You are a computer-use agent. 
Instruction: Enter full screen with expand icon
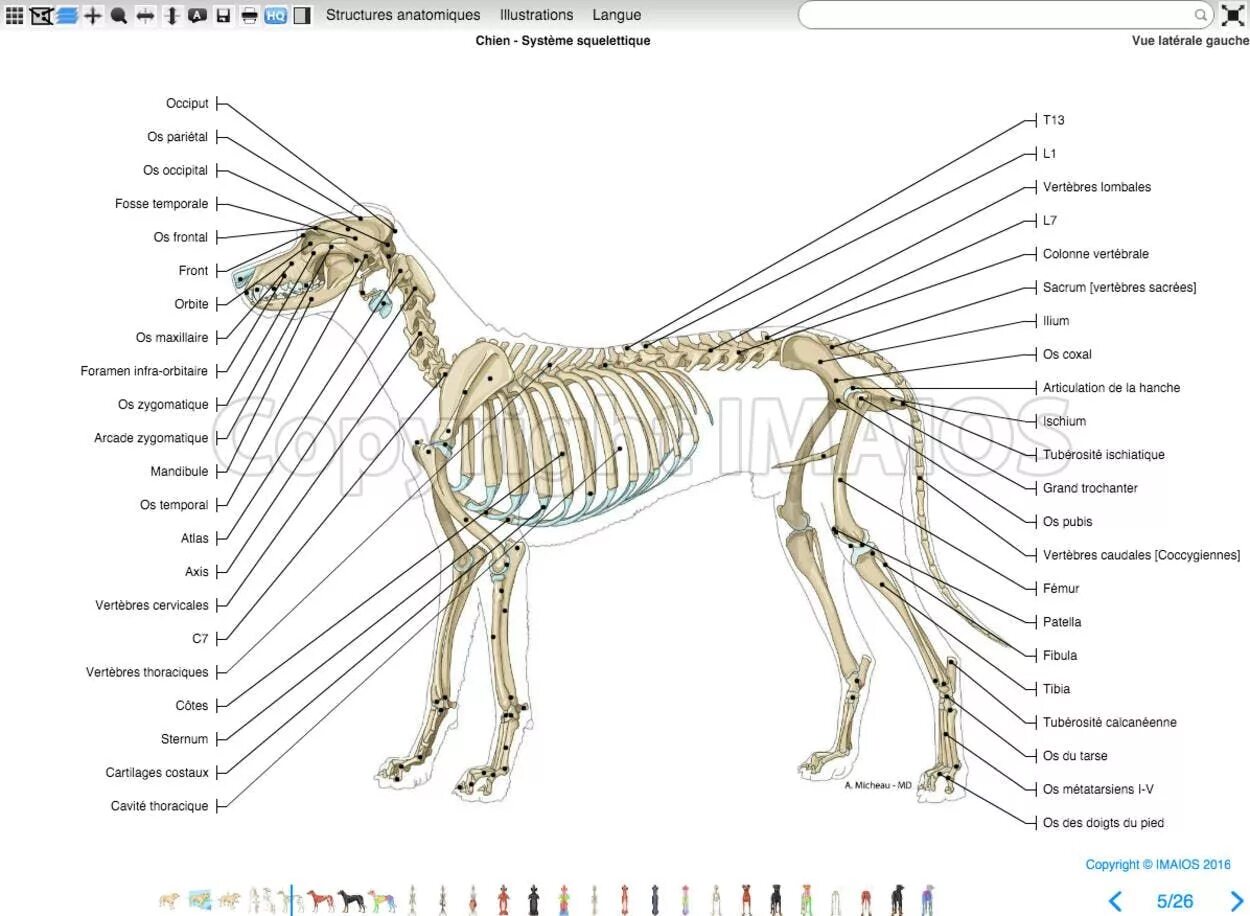(1233, 15)
